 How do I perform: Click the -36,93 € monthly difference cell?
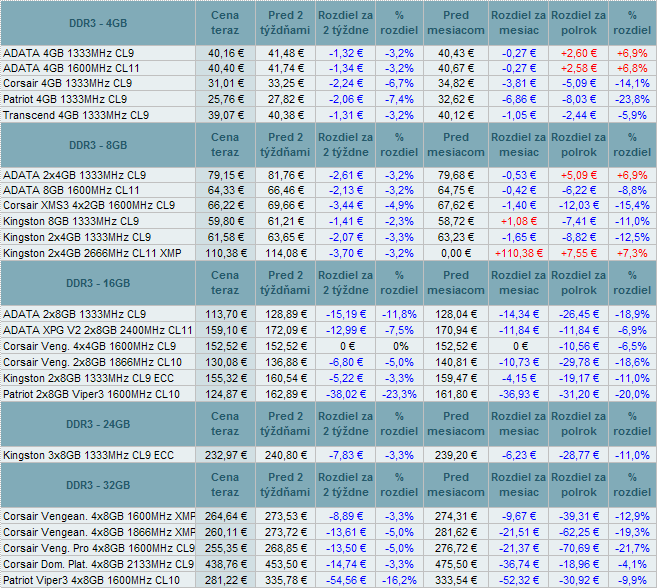[x=519, y=394]
